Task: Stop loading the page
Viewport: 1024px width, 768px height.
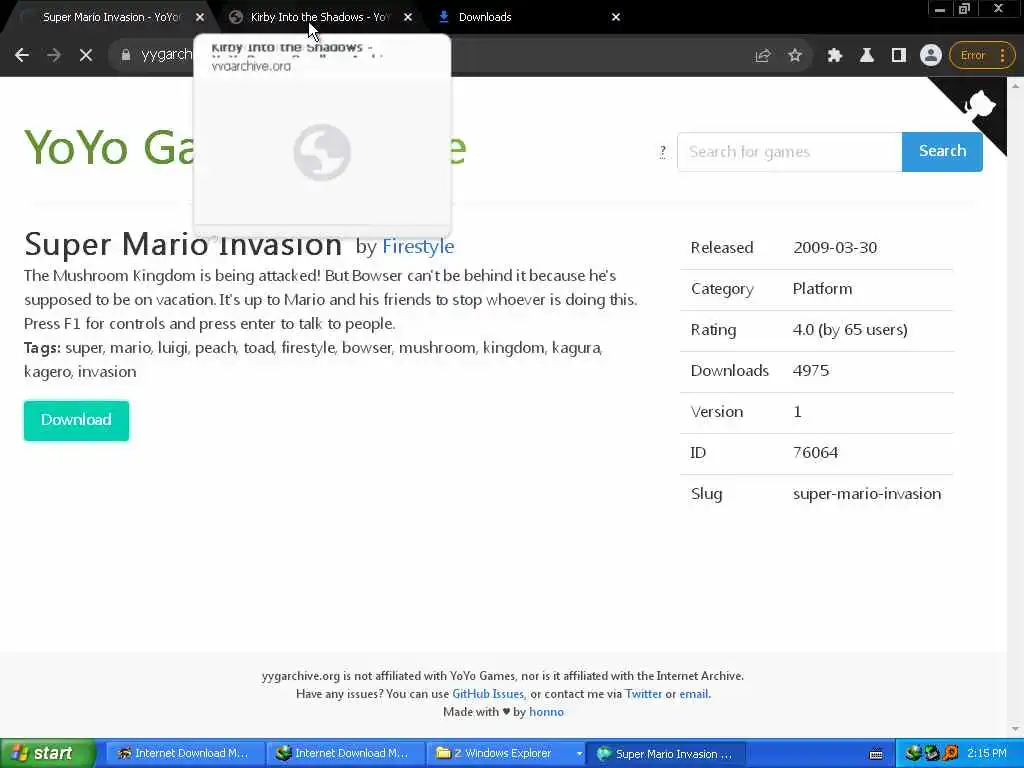Action: (x=86, y=56)
